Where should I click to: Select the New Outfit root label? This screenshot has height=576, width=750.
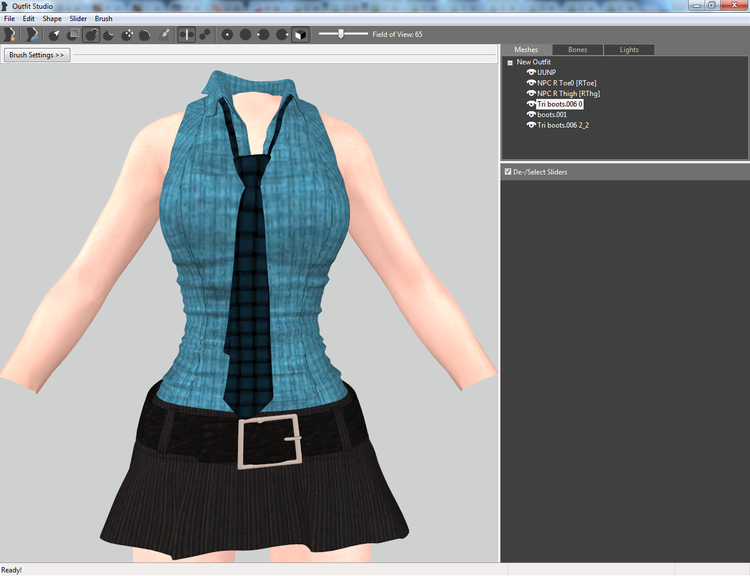(x=533, y=62)
